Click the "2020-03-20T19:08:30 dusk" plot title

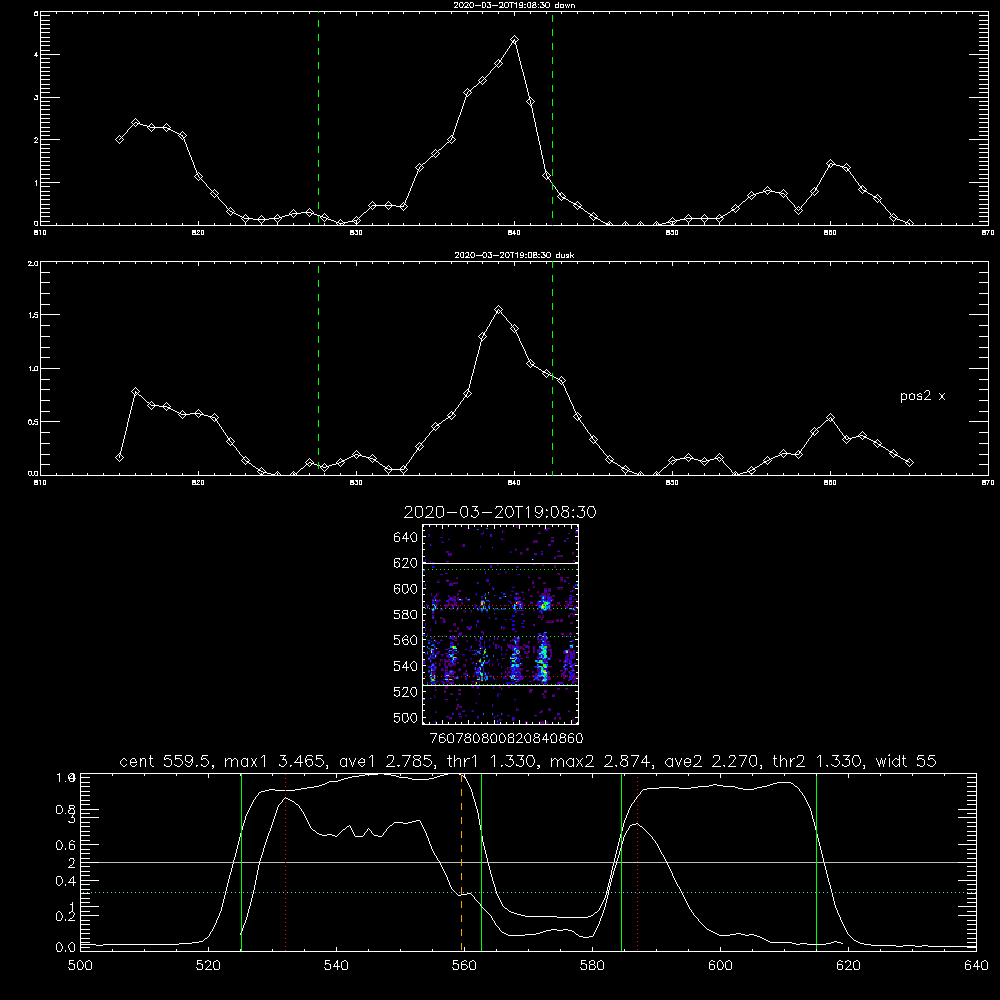[x=514, y=254]
